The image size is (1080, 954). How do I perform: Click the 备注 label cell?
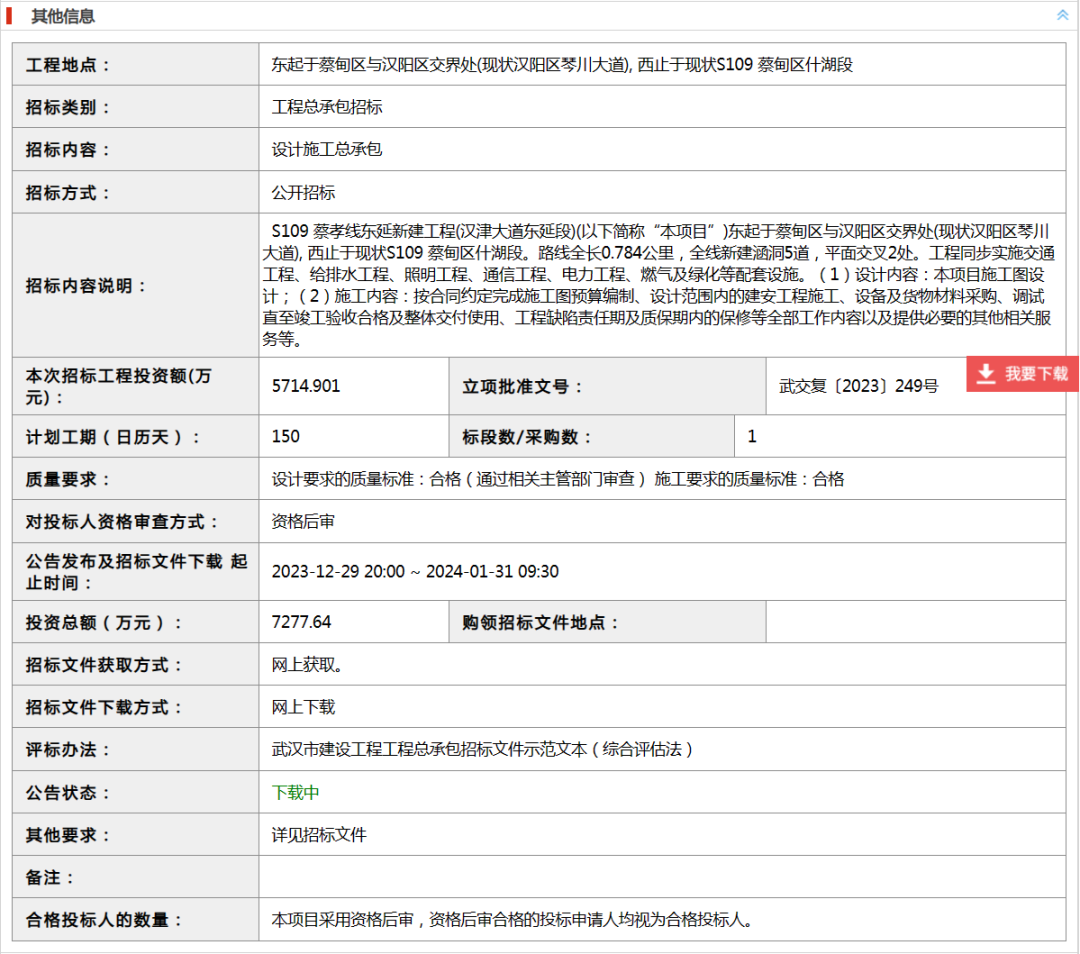(x=136, y=877)
